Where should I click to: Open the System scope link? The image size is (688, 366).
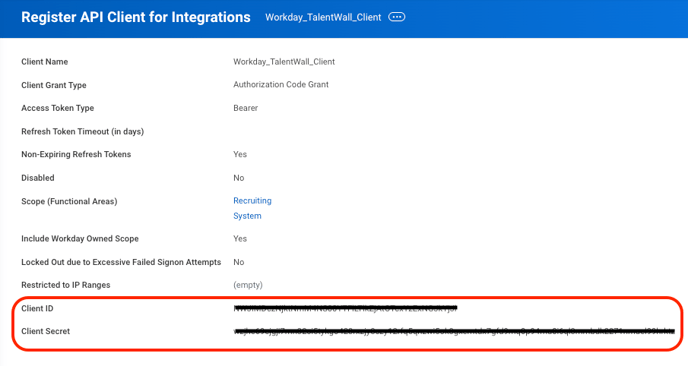247,216
